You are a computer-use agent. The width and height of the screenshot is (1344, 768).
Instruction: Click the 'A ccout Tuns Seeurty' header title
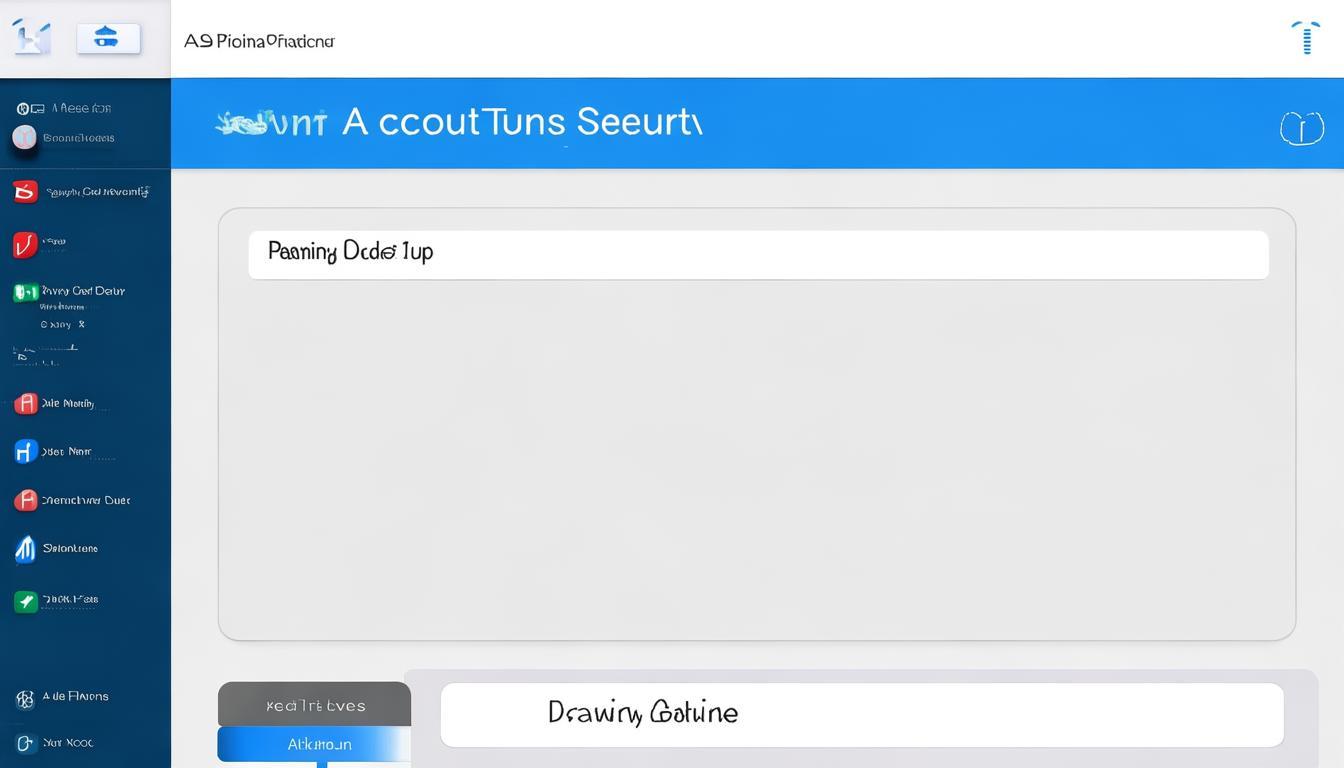[521, 123]
